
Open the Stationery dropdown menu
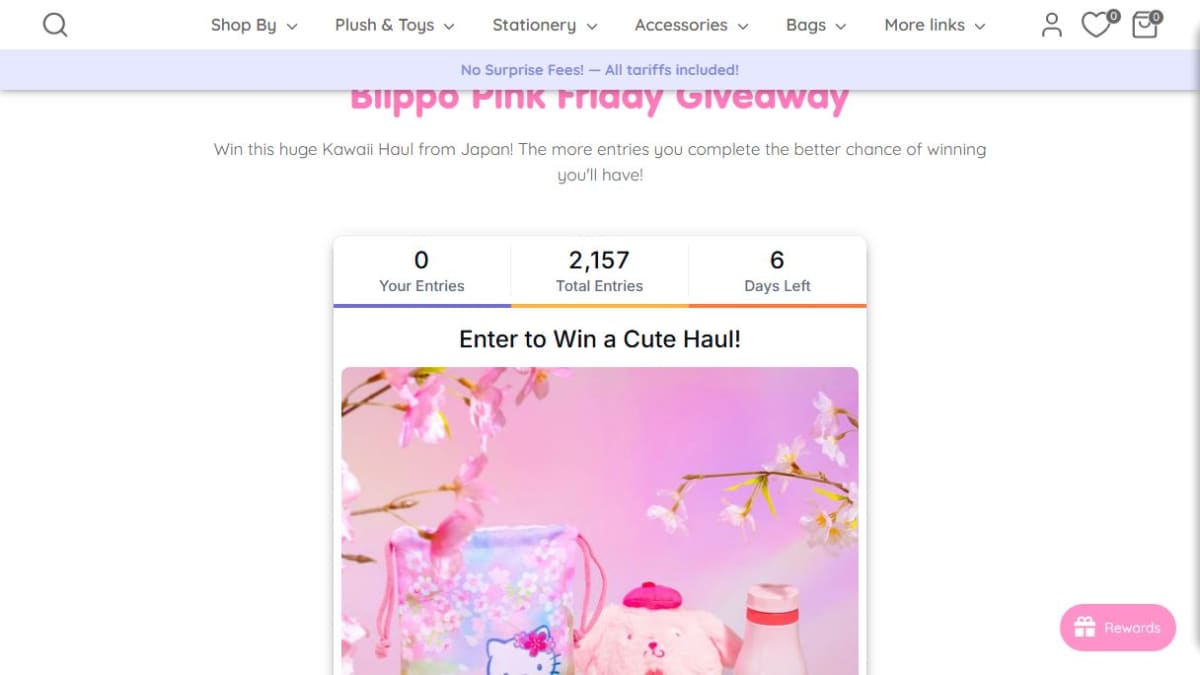pos(545,25)
